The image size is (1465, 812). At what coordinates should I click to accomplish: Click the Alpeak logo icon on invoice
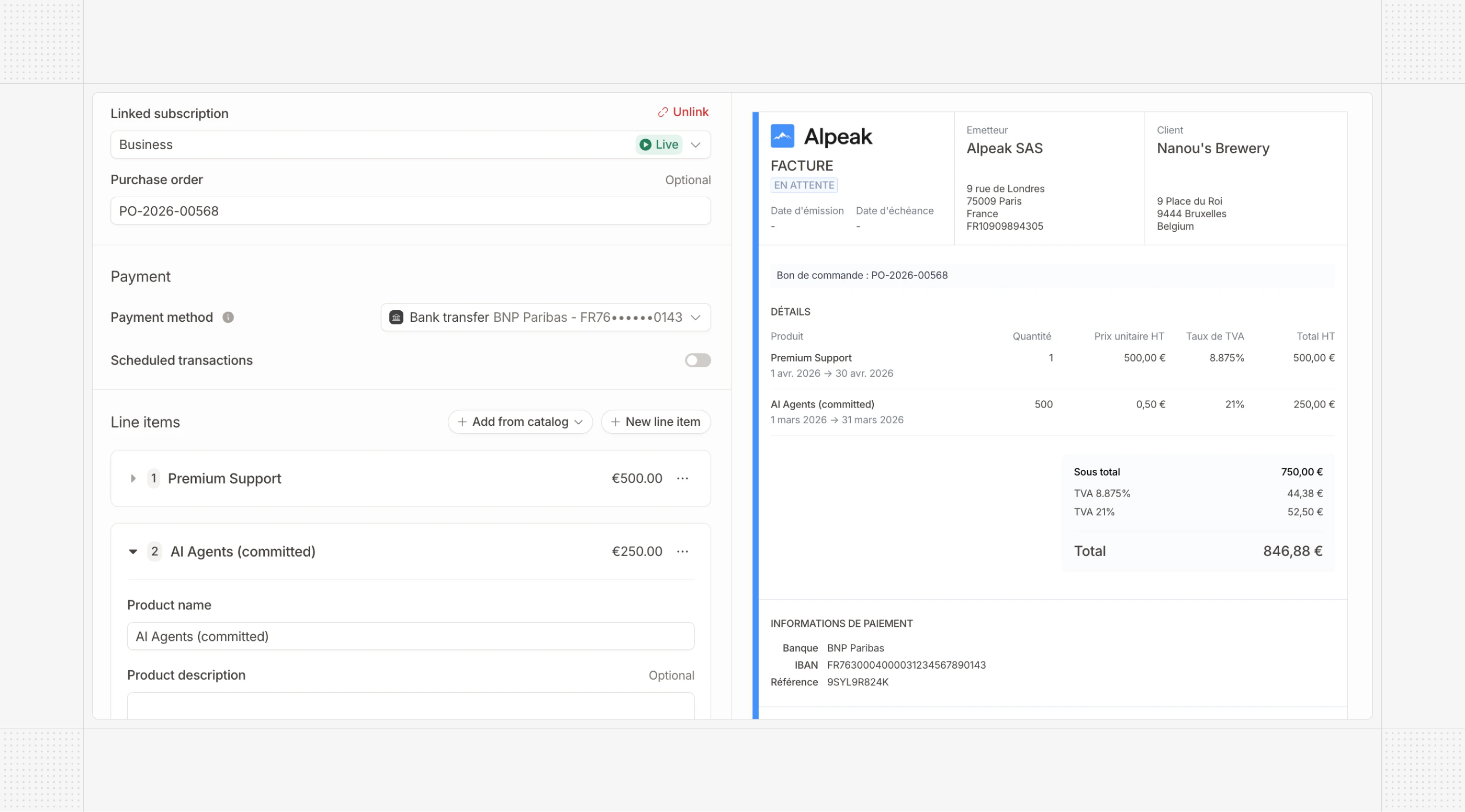pos(782,136)
